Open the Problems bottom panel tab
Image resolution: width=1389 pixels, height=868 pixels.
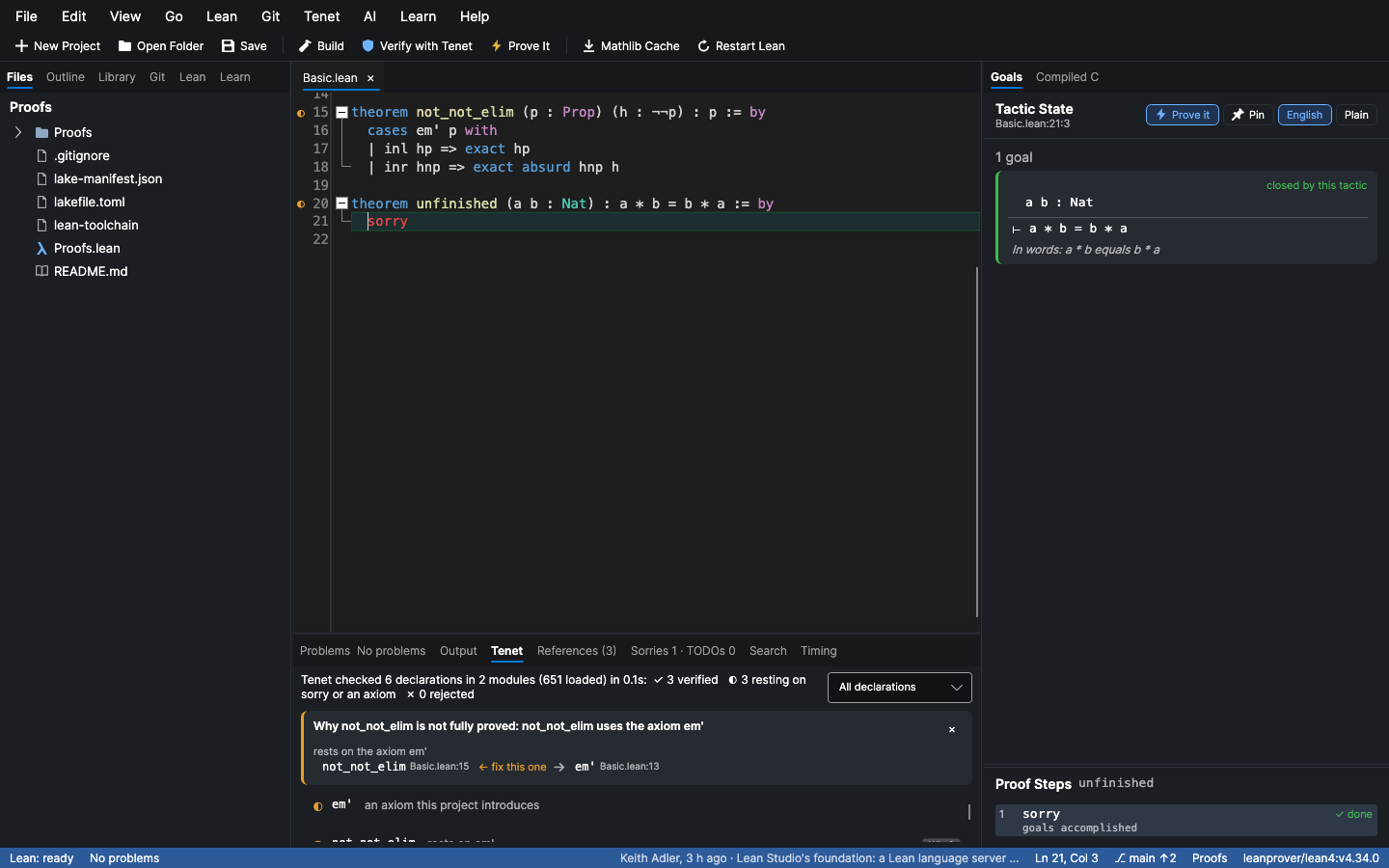tap(325, 651)
